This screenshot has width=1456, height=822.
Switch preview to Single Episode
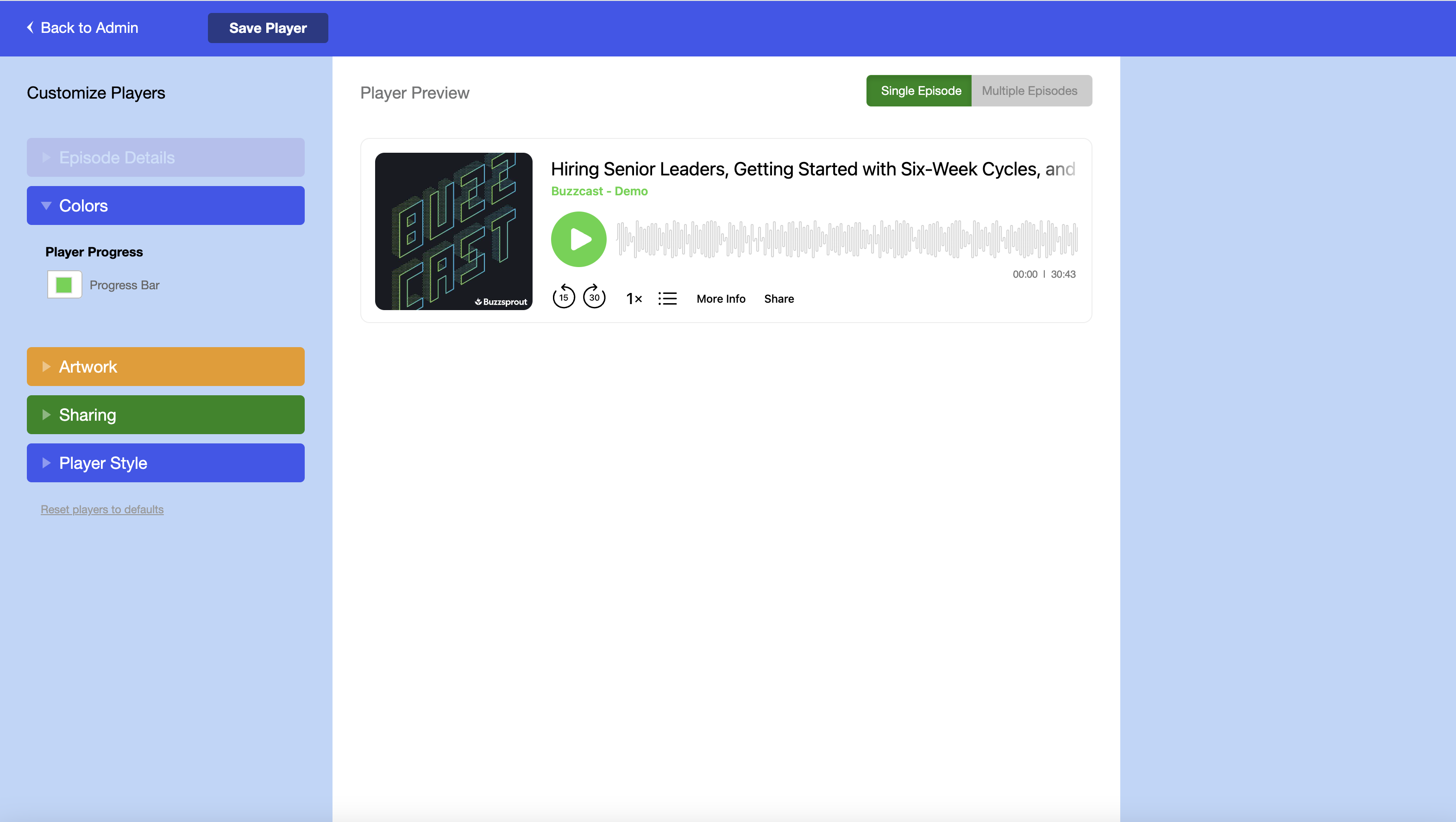(919, 90)
